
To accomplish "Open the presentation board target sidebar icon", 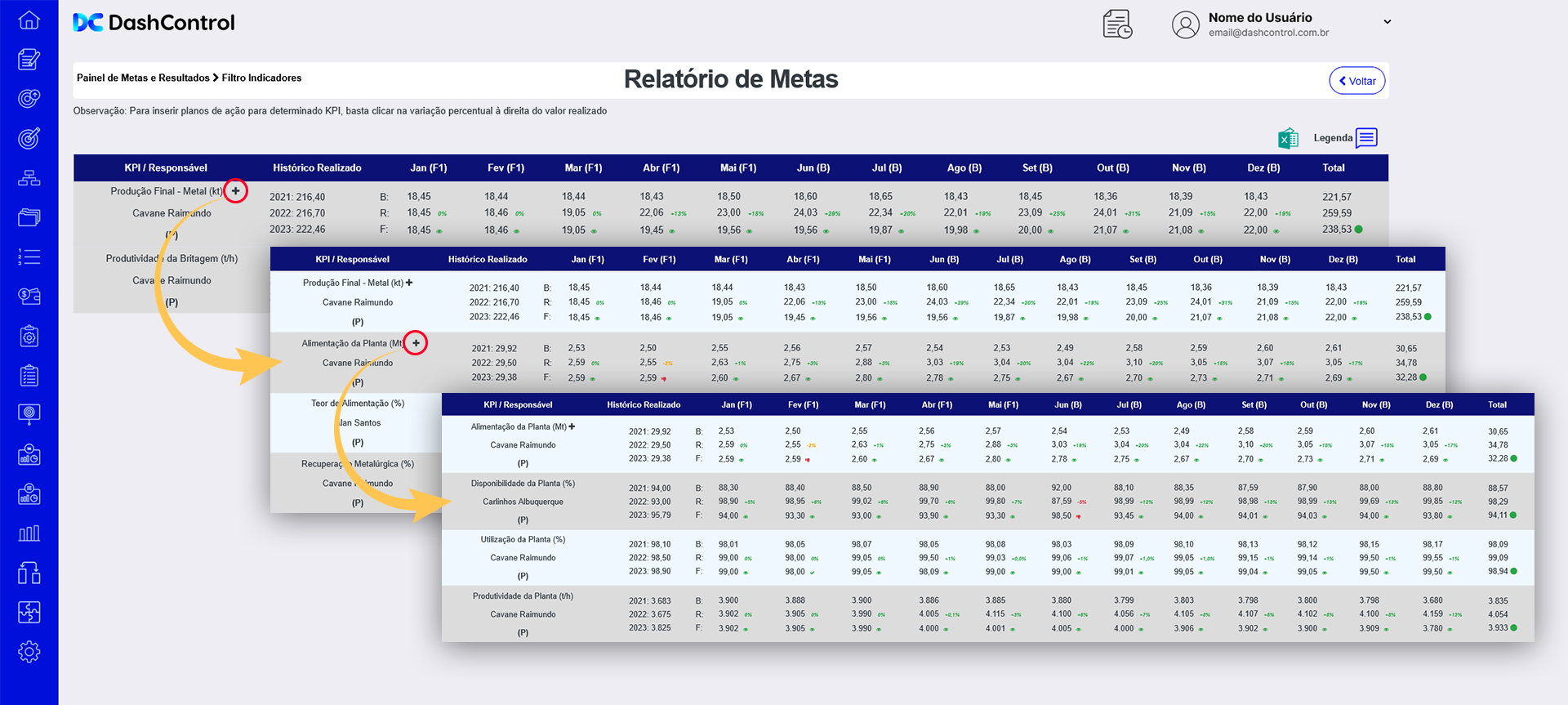I will pyautogui.click(x=29, y=414).
